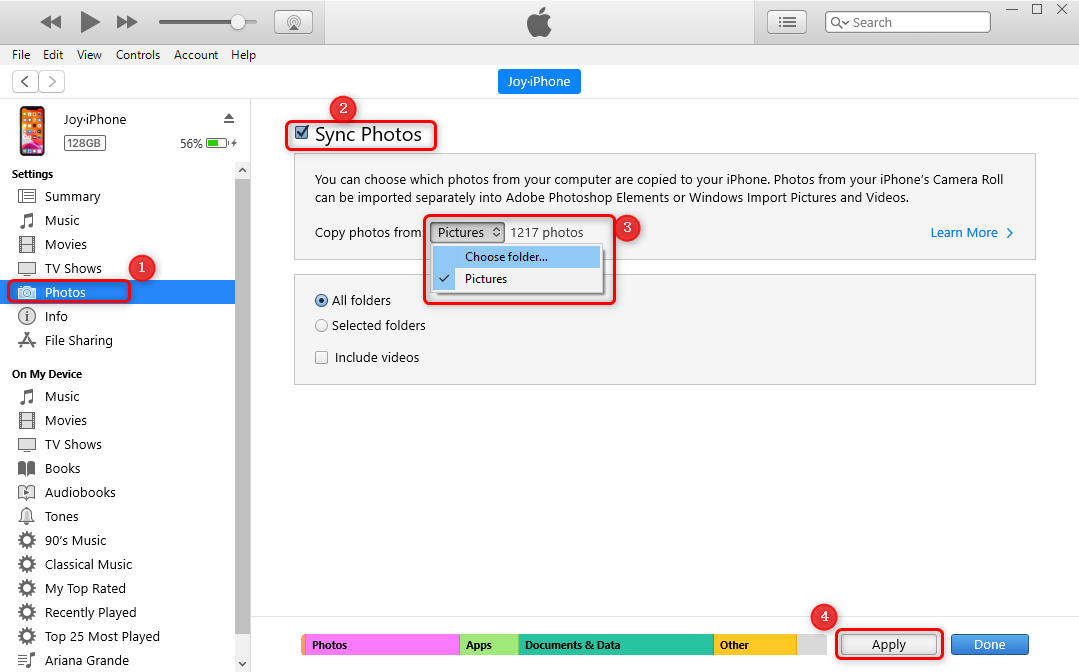Go back with the left arrow

(25, 81)
